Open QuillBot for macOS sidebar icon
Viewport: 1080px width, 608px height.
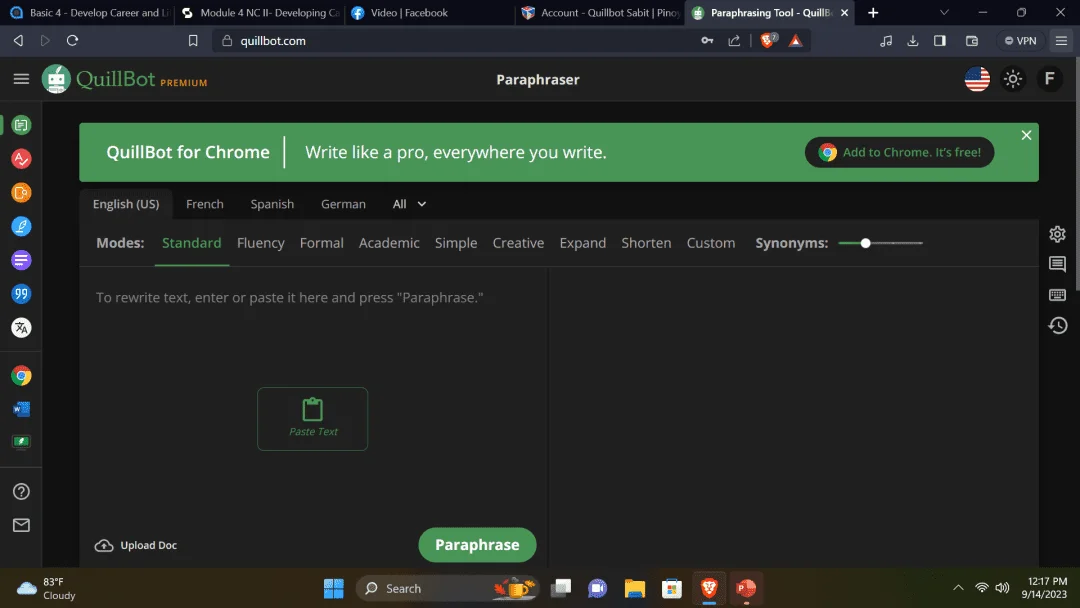pyautogui.click(x=21, y=442)
